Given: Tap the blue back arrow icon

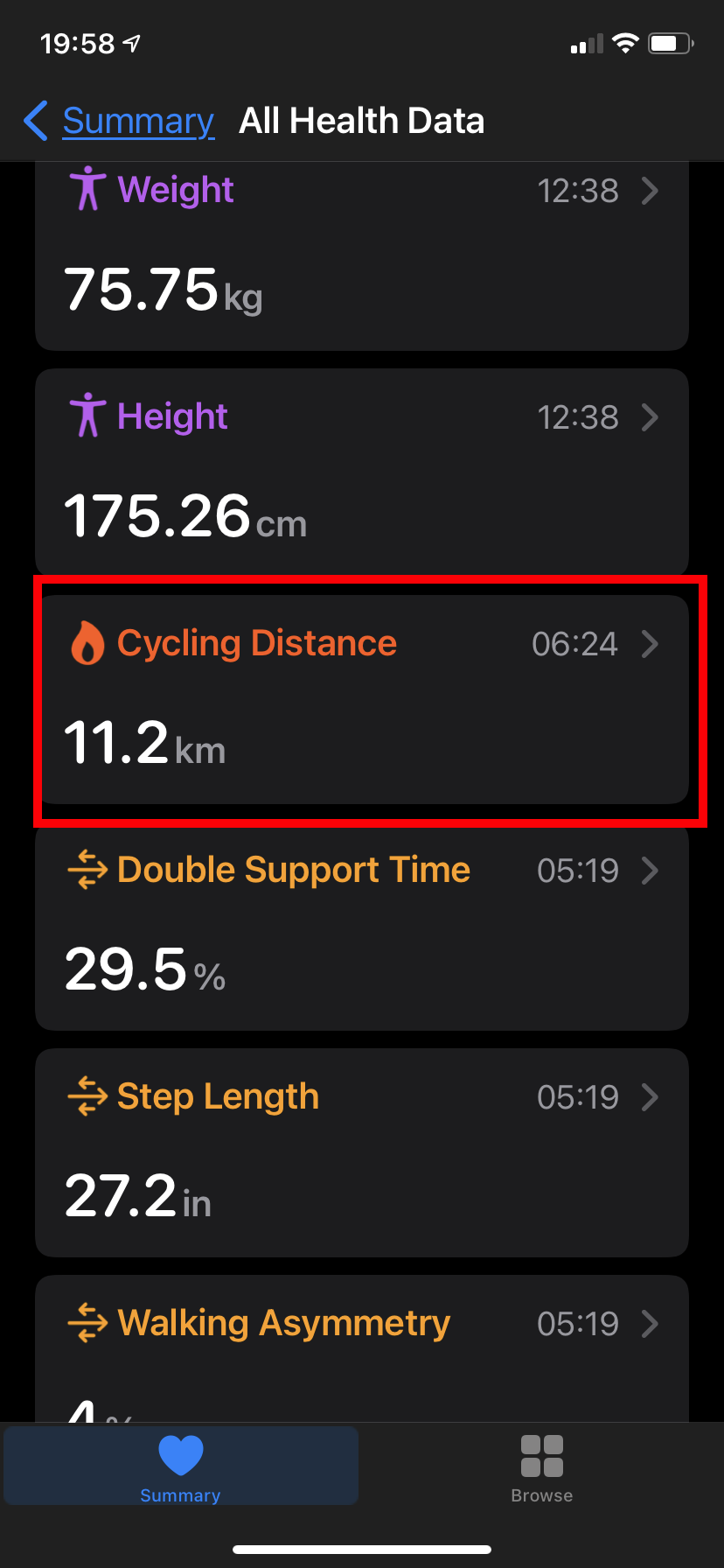Looking at the screenshot, I should pyautogui.click(x=36, y=121).
